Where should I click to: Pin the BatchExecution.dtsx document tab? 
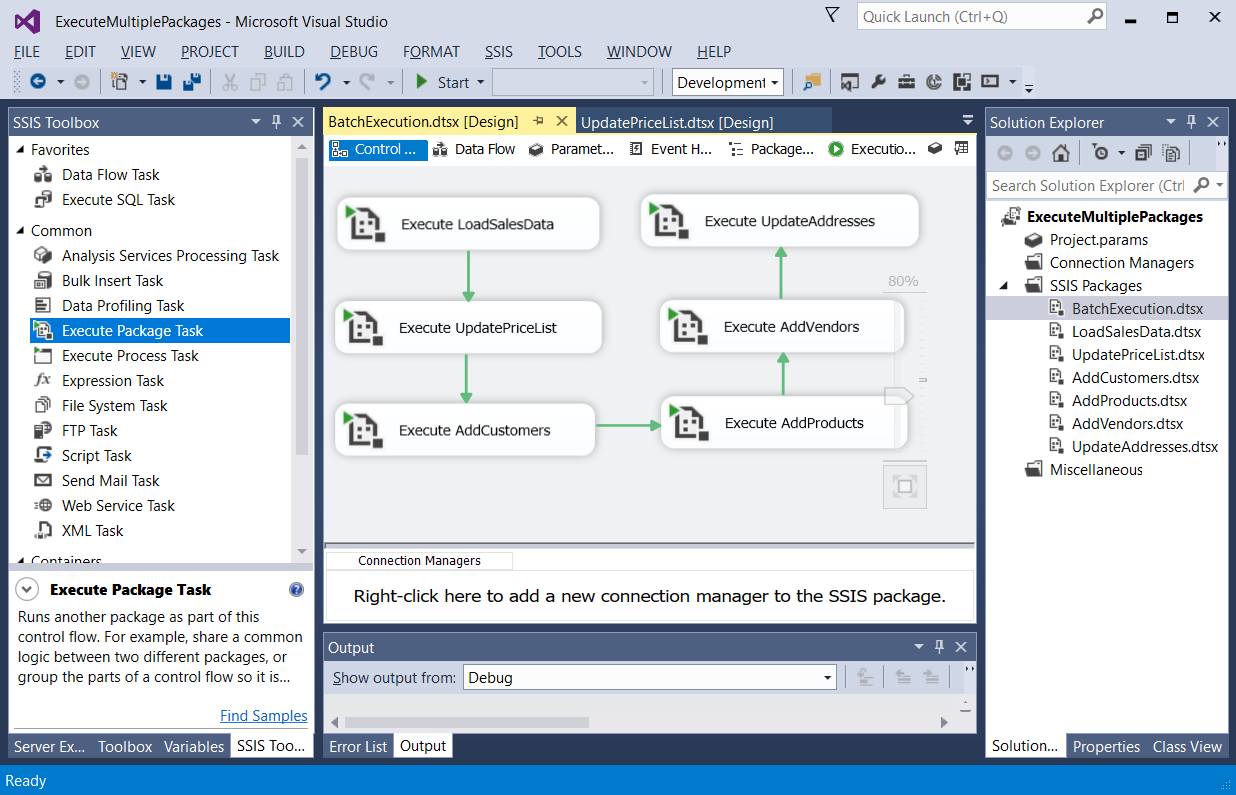(x=538, y=121)
